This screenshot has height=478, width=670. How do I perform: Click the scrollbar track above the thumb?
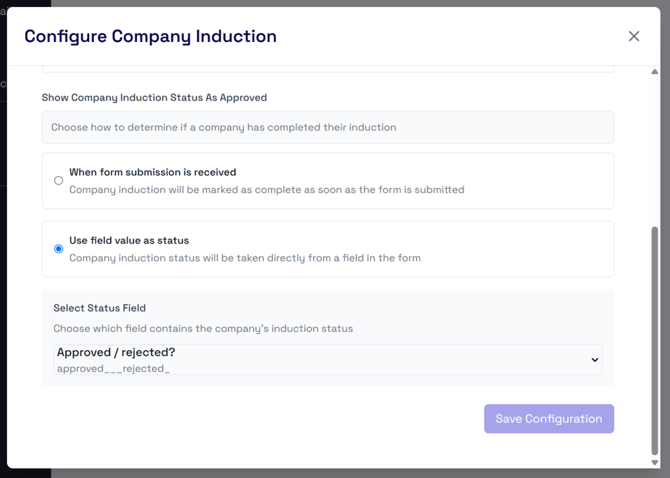click(x=655, y=151)
